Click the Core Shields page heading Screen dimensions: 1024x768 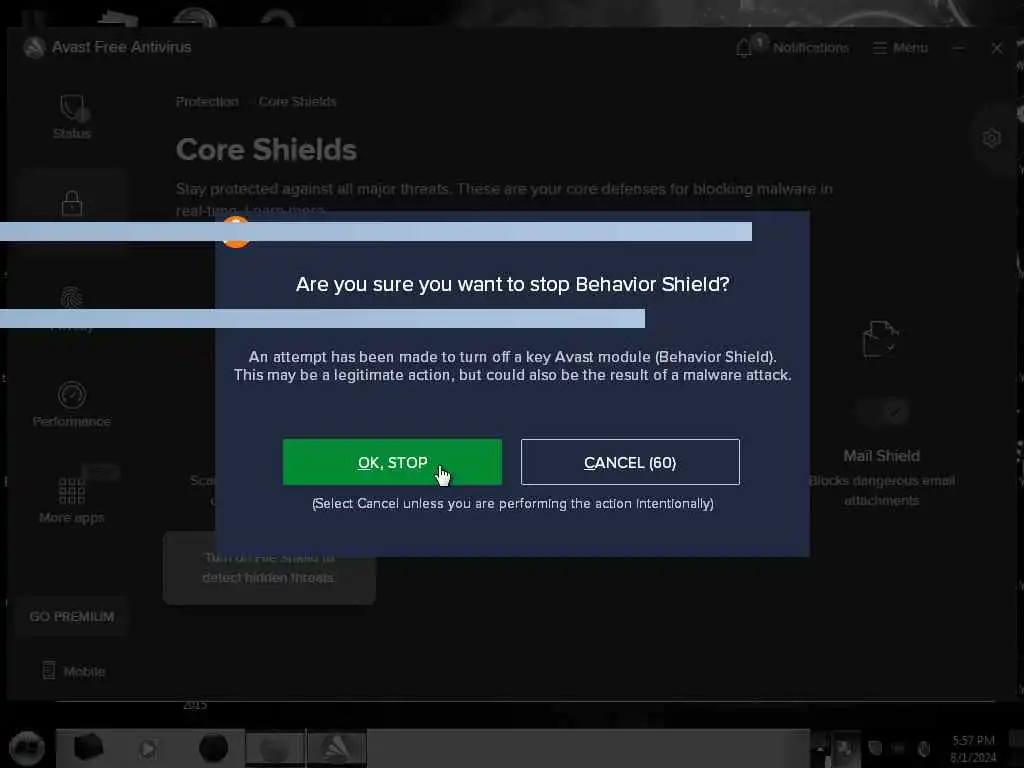(x=266, y=150)
